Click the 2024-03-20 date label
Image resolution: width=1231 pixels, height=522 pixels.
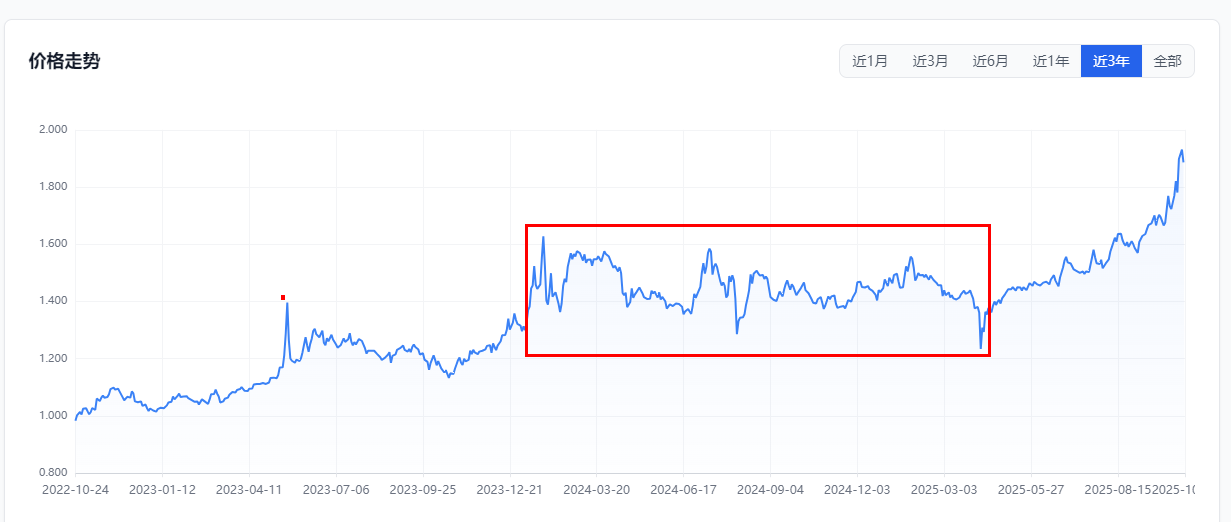tap(597, 490)
